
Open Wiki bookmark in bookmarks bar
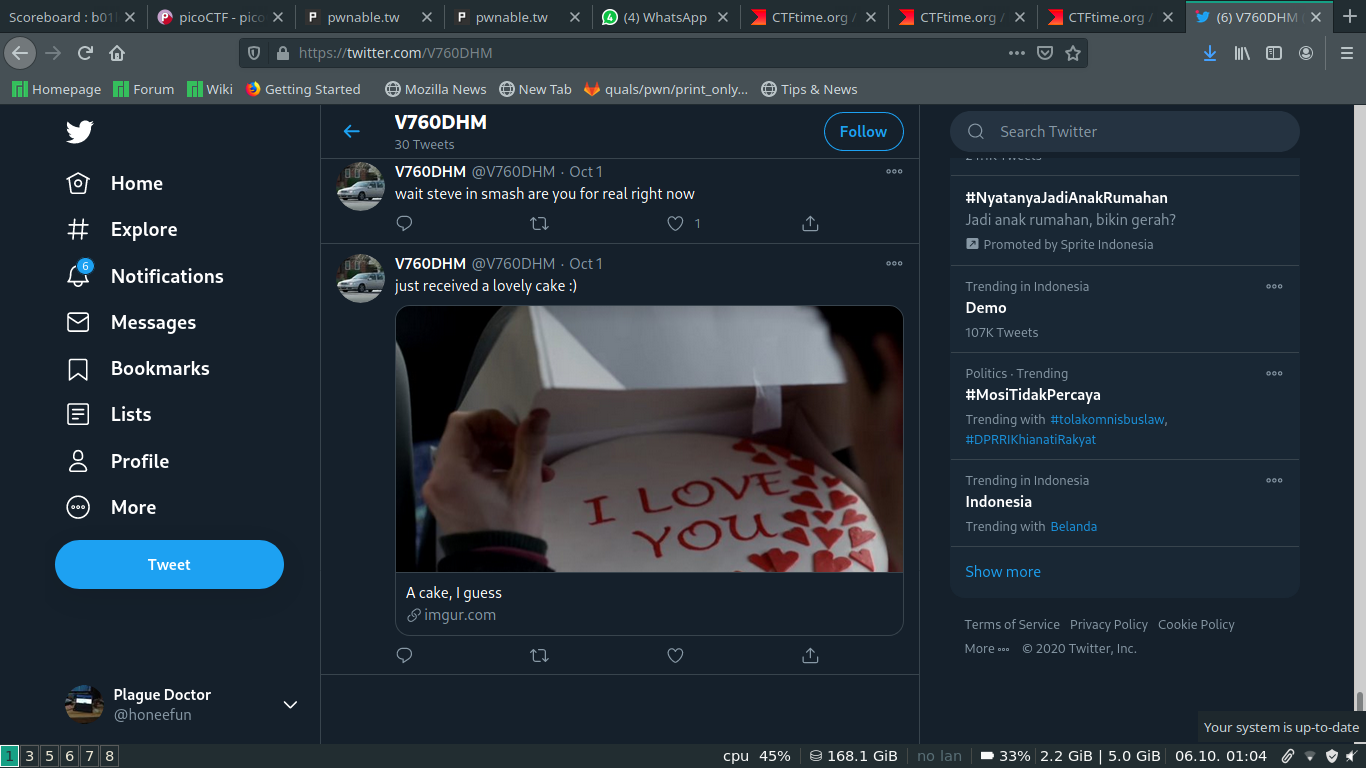[210, 89]
